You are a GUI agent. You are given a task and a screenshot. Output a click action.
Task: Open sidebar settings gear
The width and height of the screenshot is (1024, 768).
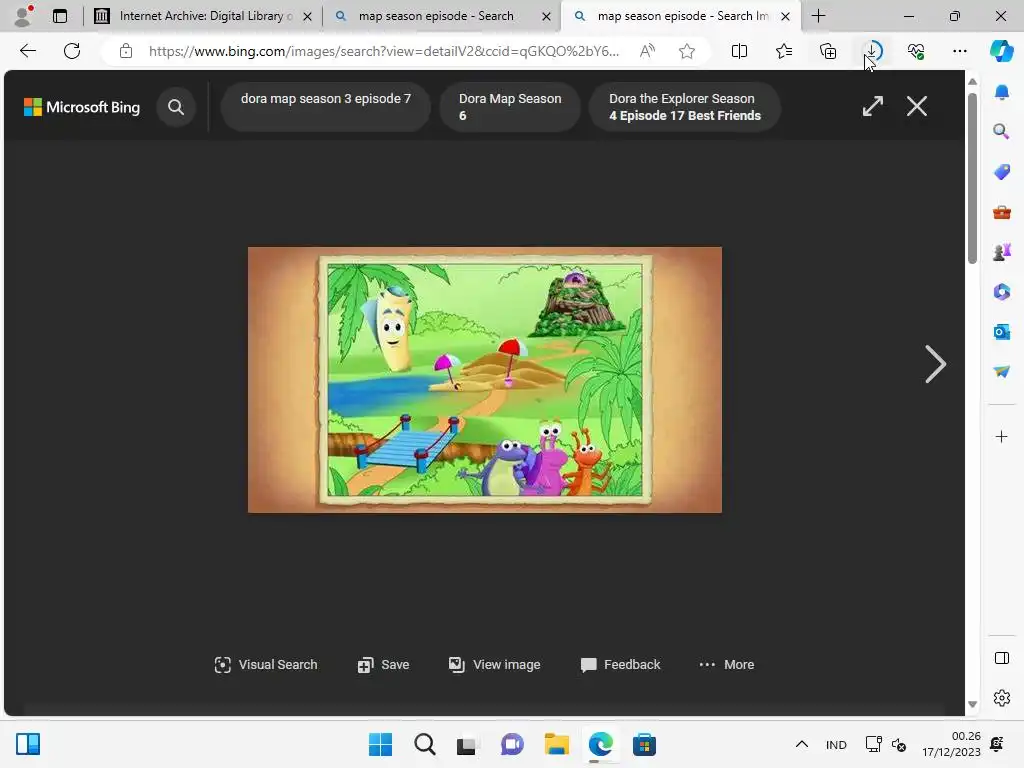1002,698
